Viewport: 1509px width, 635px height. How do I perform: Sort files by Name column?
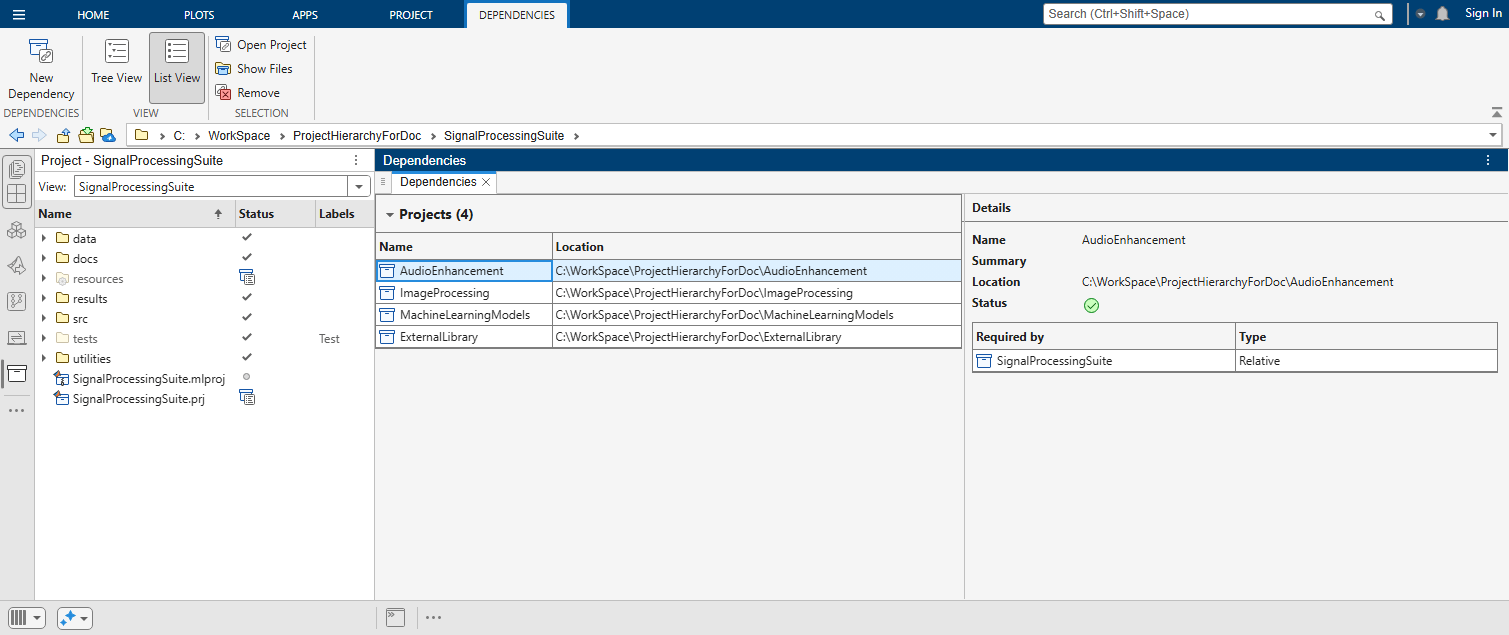135,213
